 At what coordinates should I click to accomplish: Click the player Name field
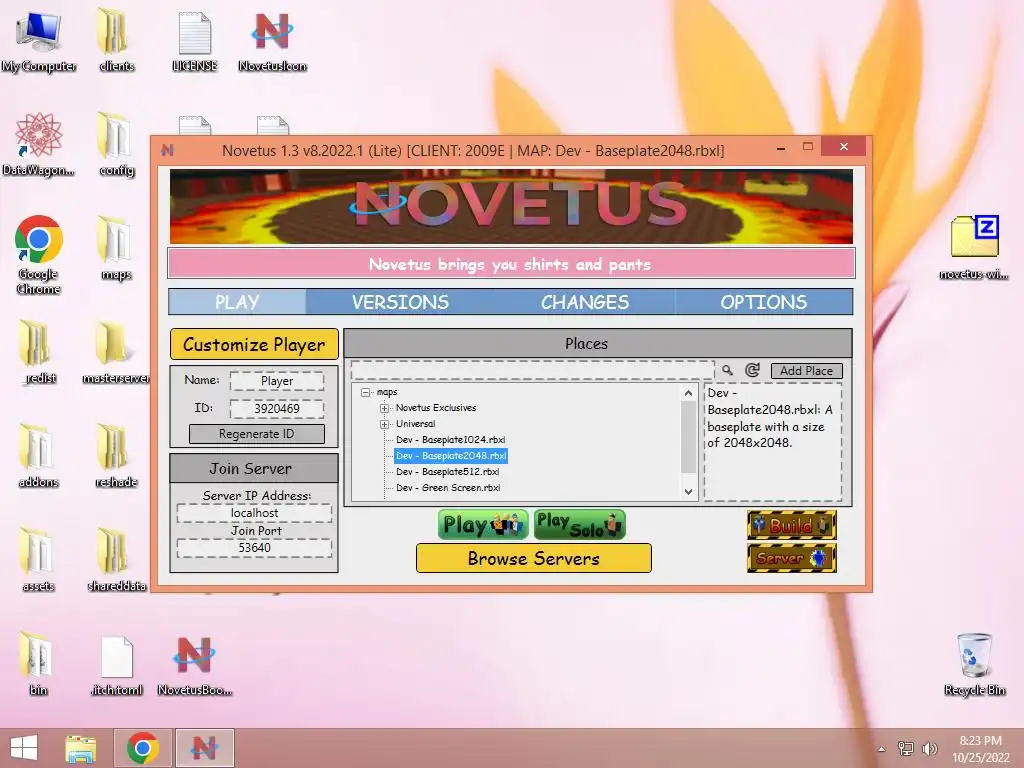click(x=277, y=381)
